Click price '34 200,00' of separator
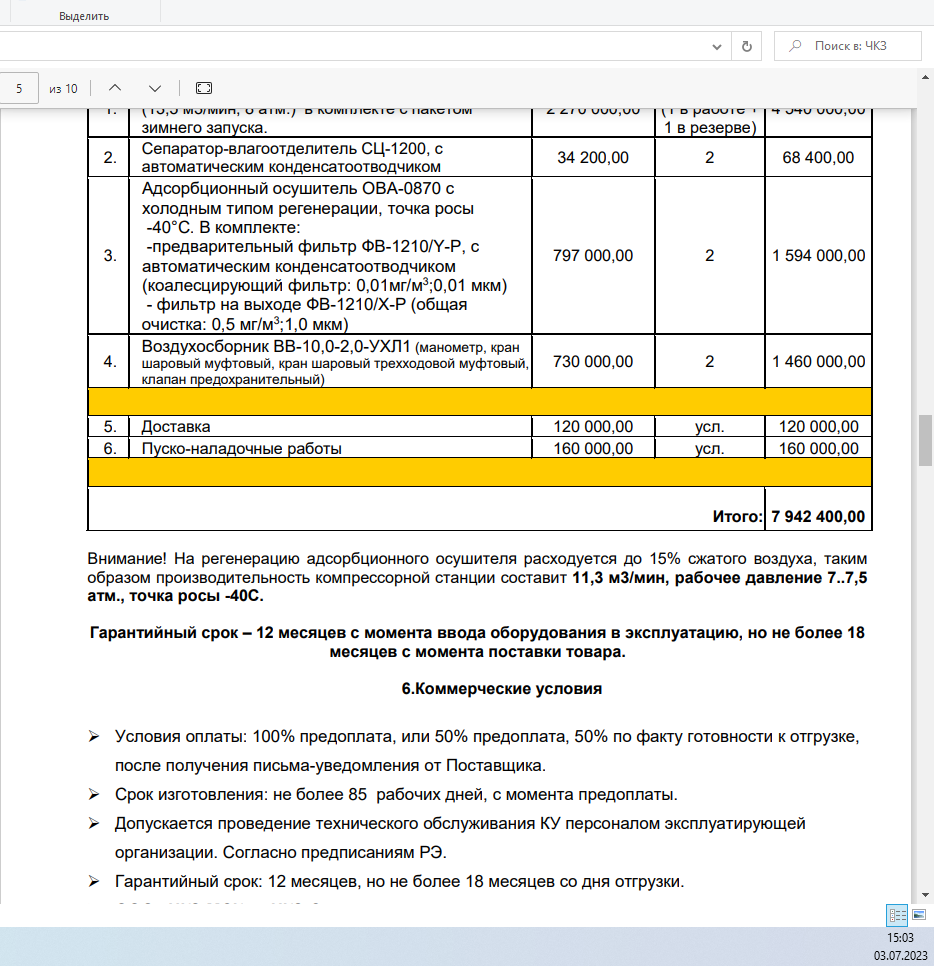 (x=593, y=158)
